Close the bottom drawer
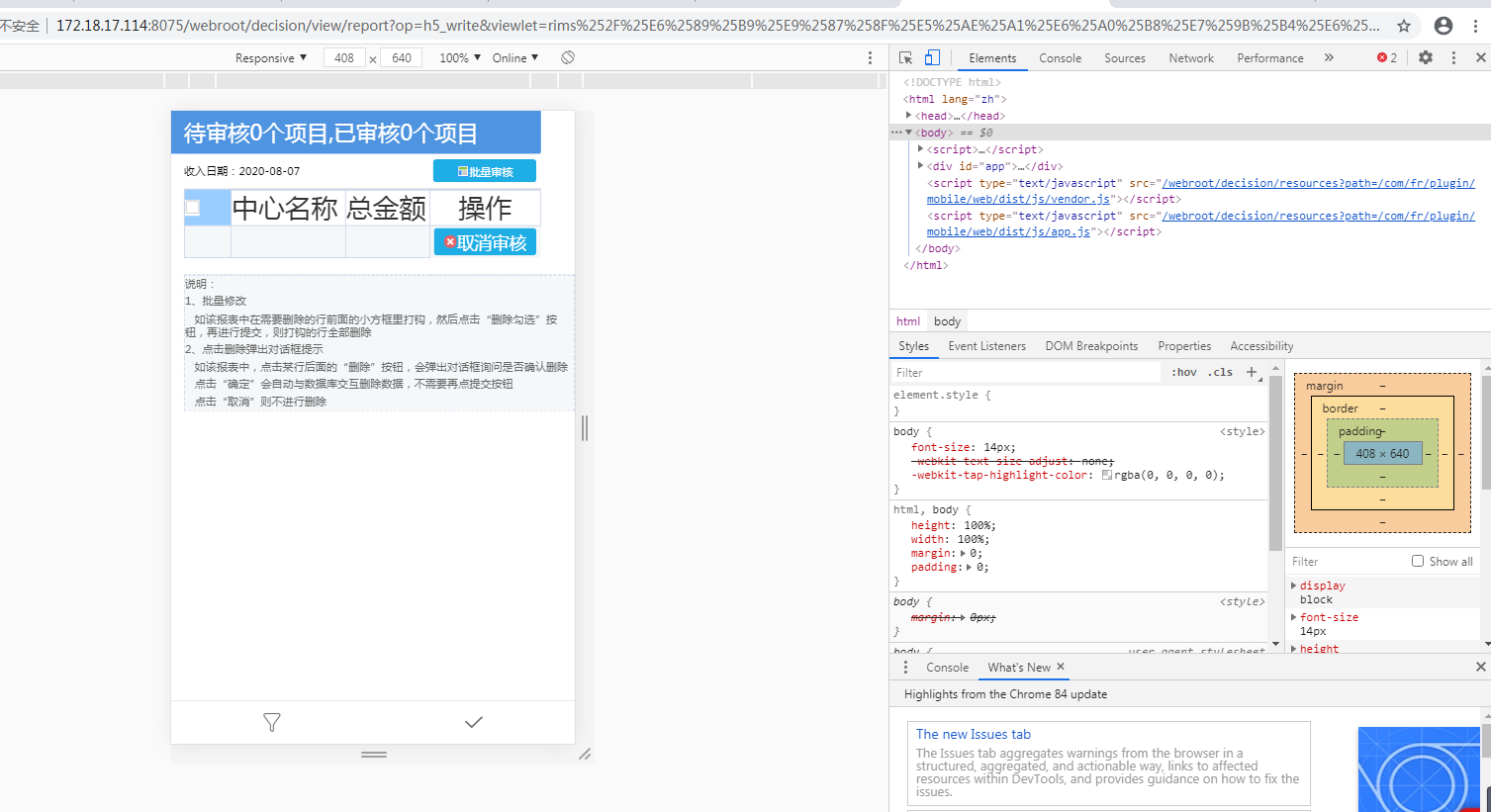 1480,668
